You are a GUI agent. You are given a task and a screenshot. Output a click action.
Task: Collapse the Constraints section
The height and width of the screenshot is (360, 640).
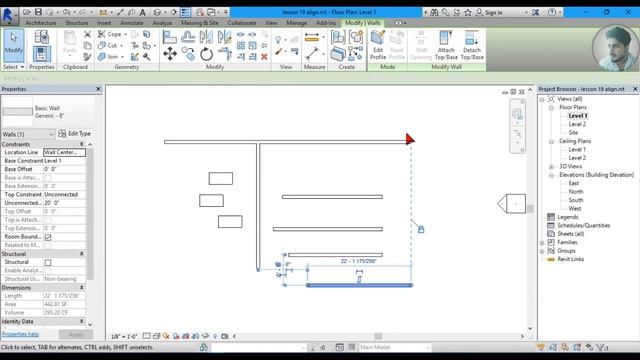pos(82,144)
